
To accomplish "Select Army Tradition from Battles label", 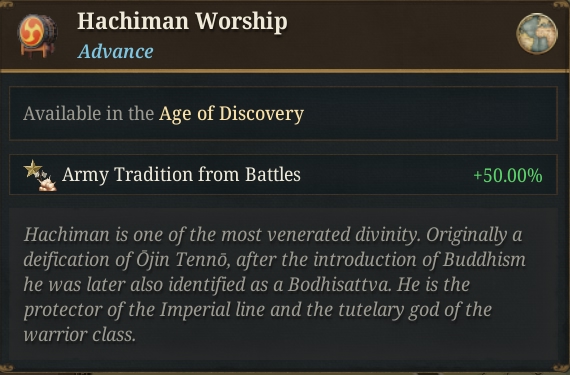I will (181, 175).
